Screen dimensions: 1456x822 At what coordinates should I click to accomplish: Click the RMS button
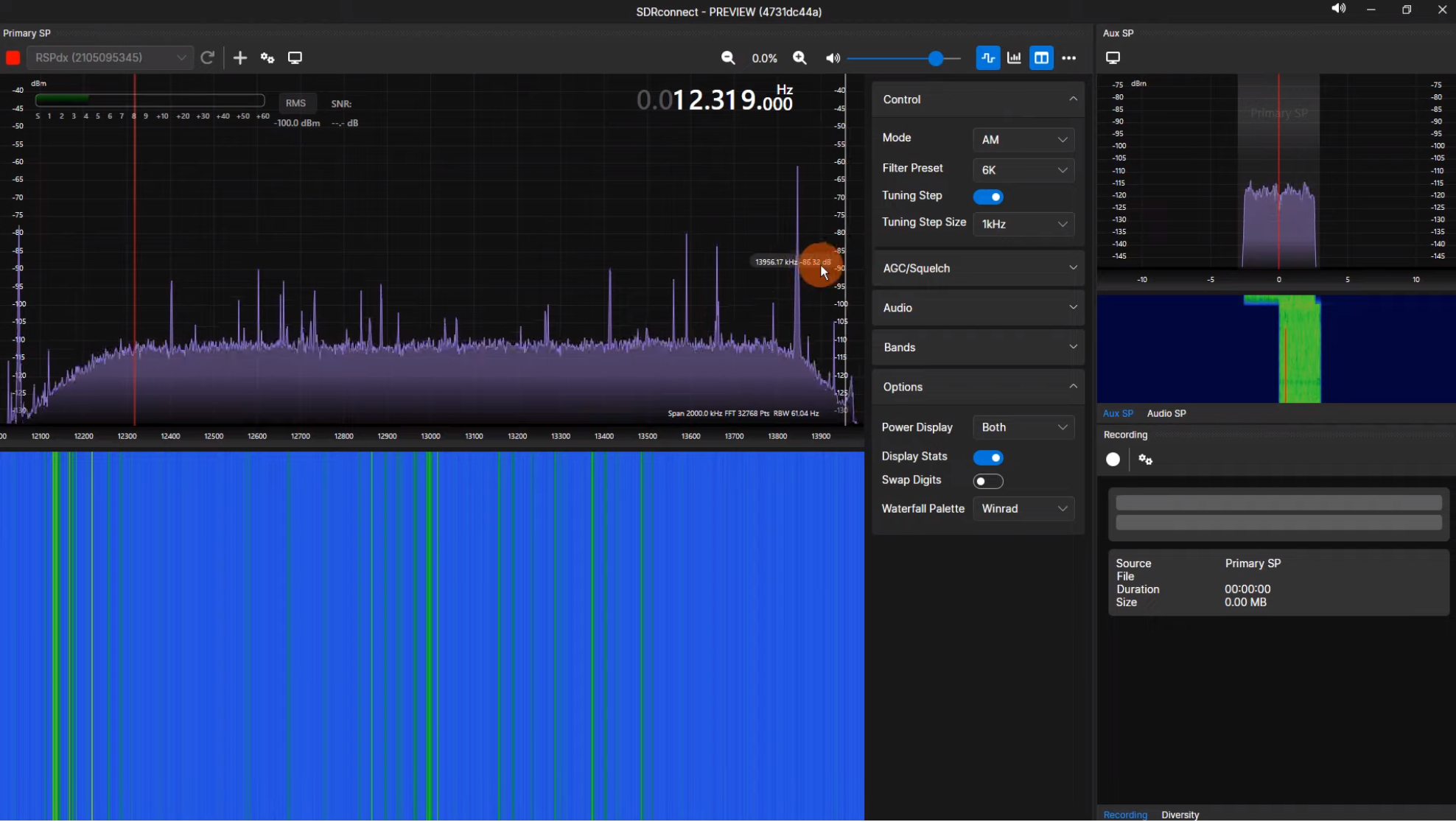pyautogui.click(x=295, y=103)
